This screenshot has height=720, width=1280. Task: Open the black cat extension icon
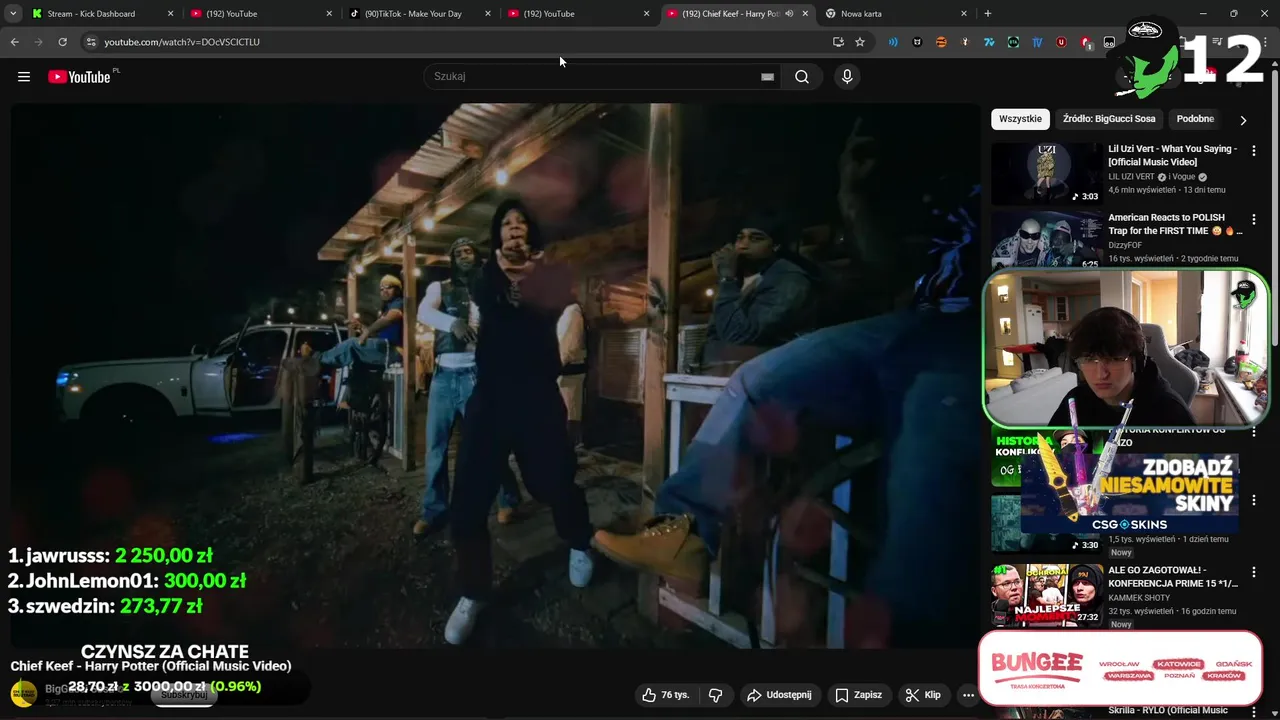[917, 42]
